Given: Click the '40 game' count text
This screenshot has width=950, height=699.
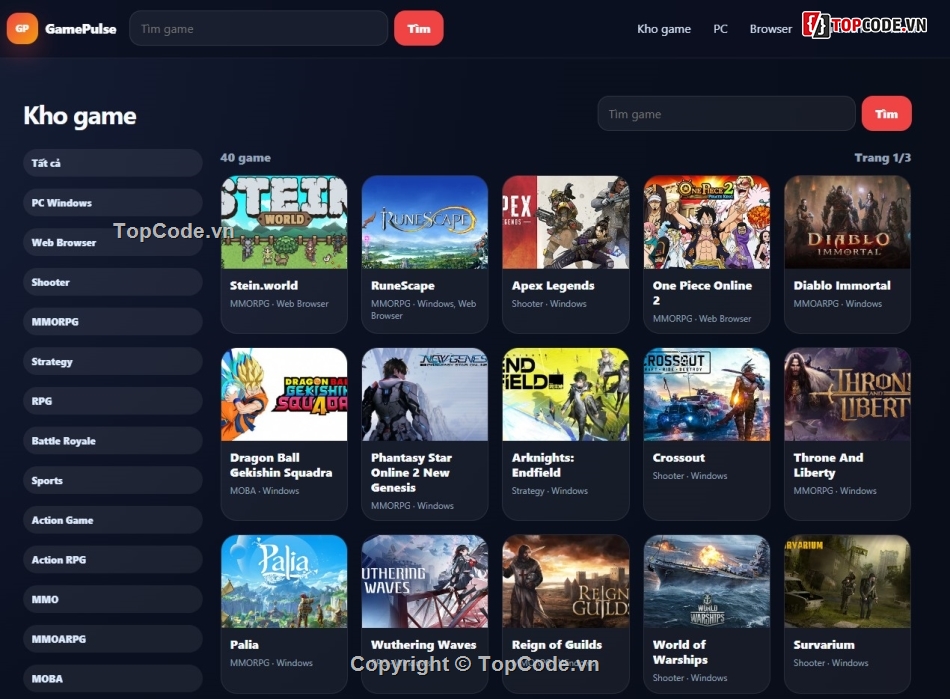Looking at the screenshot, I should coord(245,157).
